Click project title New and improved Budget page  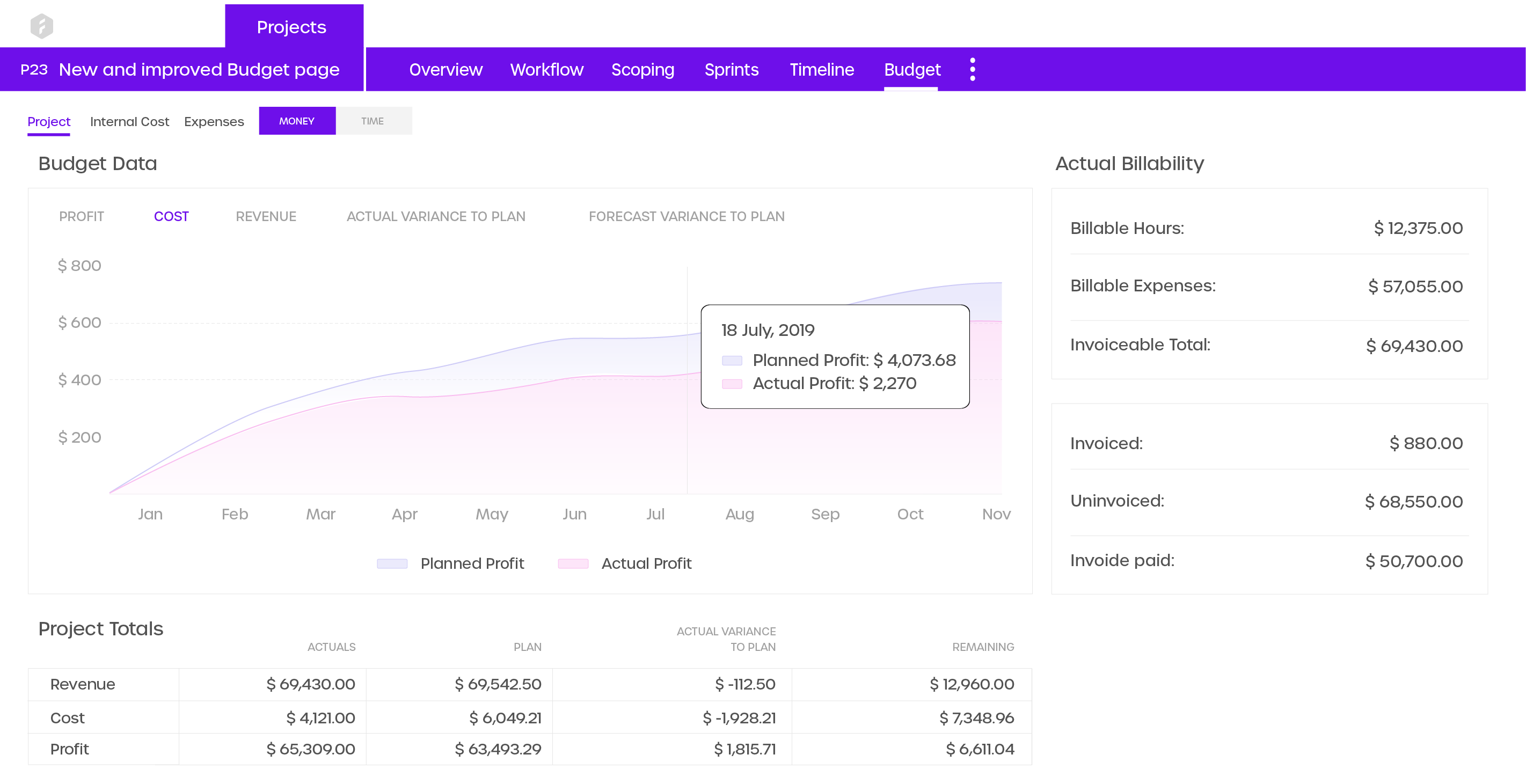199,69
